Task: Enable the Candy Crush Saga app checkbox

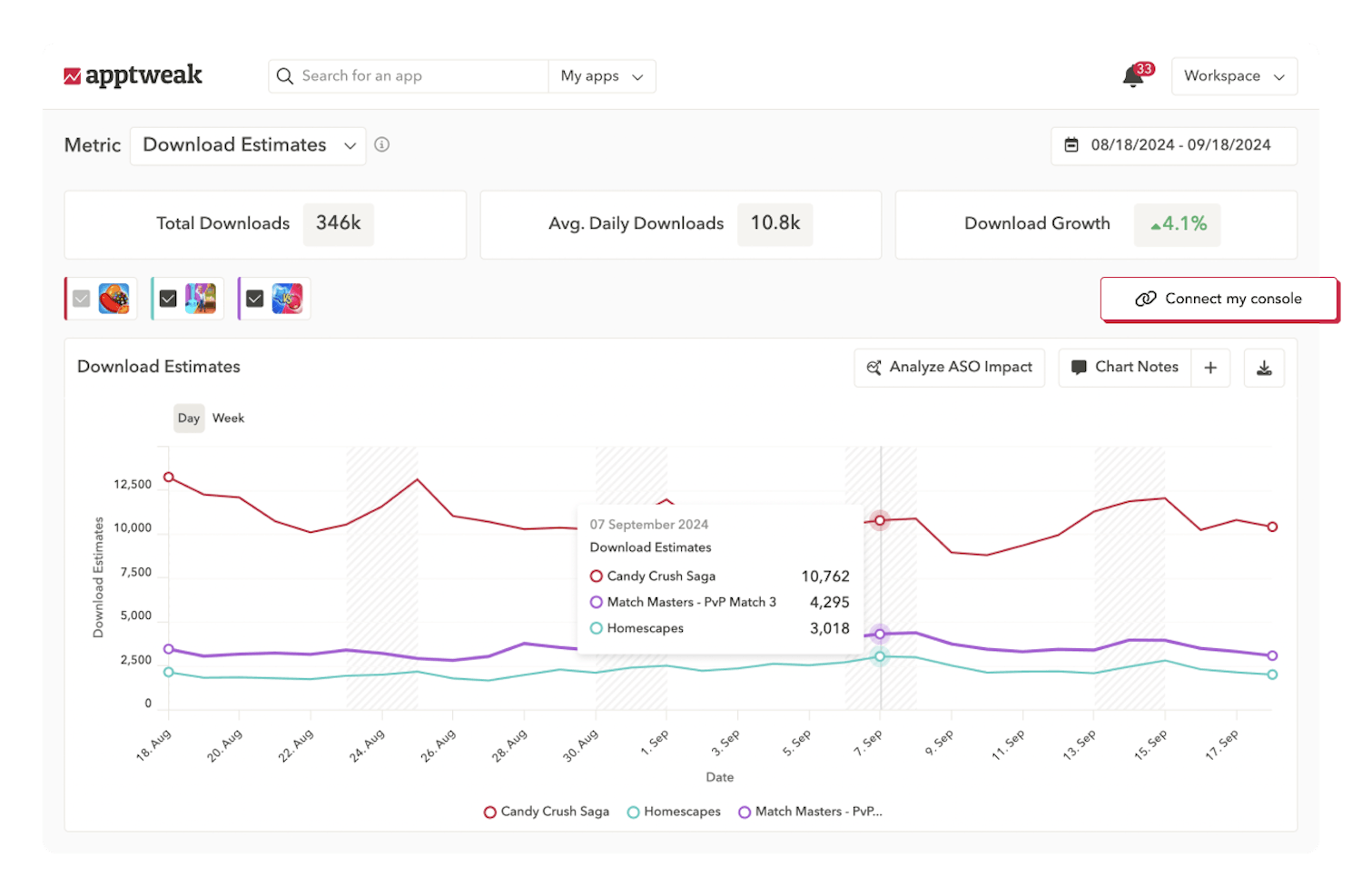Action: [81, 298]
